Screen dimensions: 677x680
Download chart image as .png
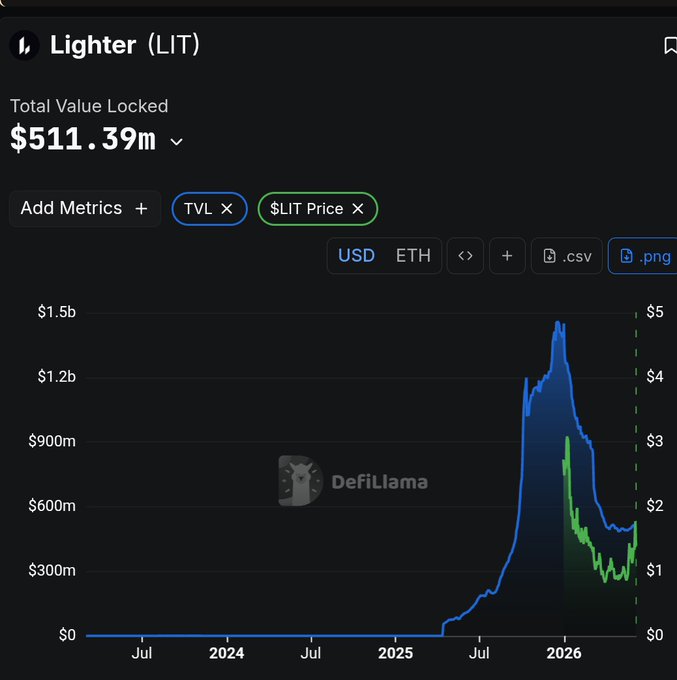coord(643,256)
